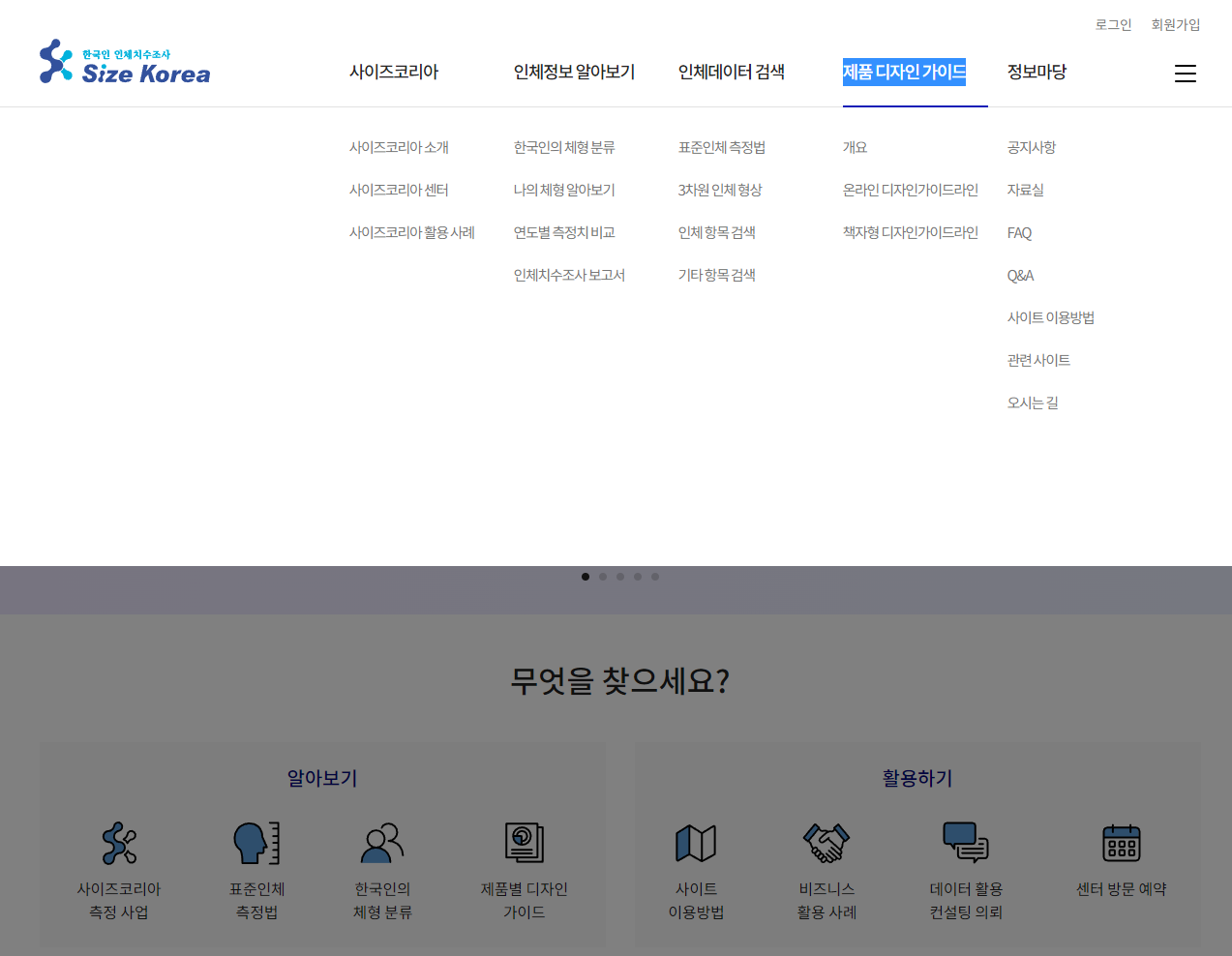Viewport: 1232px width, 956px height.
Task: Open the 센터 방문 예약 calendar icon
Action: (x=1122, y=843)
